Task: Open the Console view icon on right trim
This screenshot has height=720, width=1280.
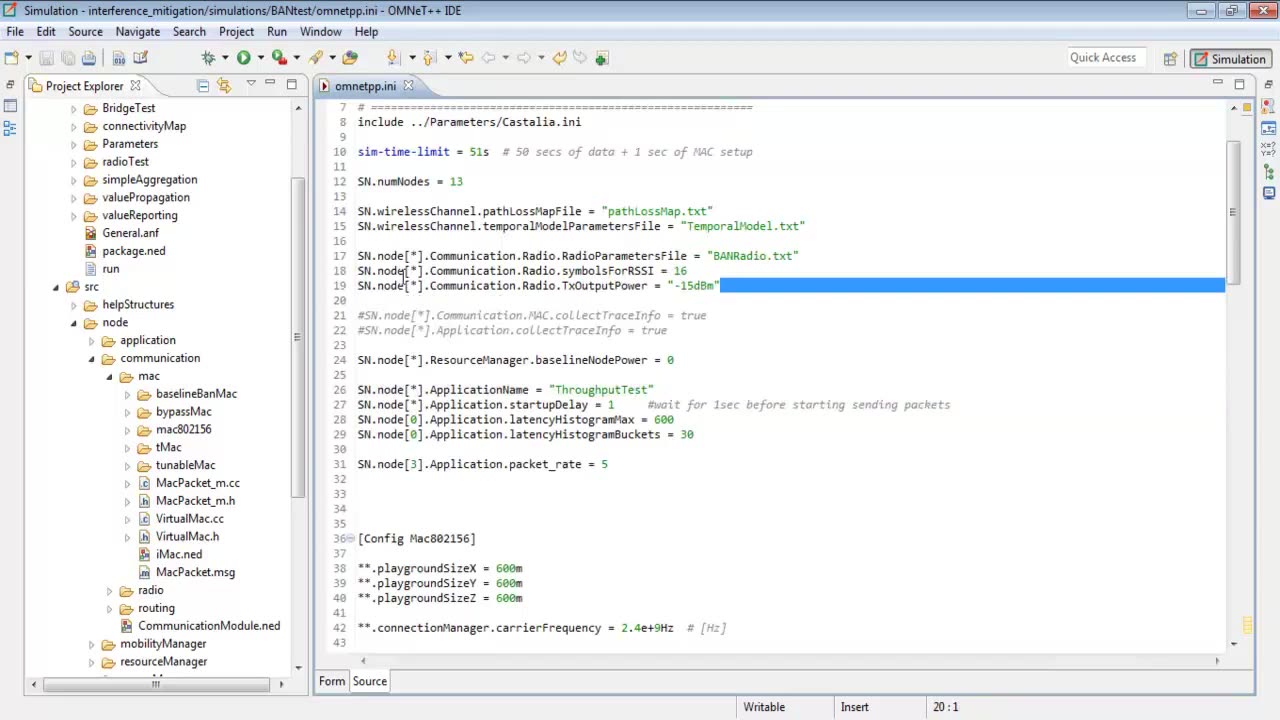Action: (1268, 193)
